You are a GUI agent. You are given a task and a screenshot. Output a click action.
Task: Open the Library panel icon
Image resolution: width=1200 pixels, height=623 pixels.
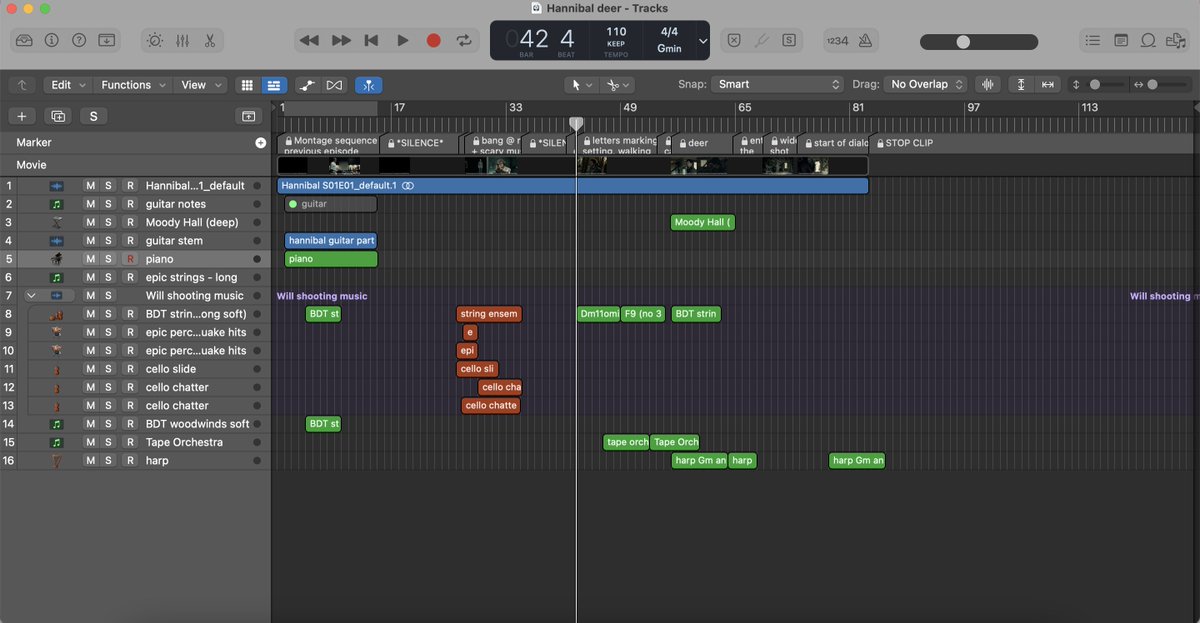pos(25,41)
